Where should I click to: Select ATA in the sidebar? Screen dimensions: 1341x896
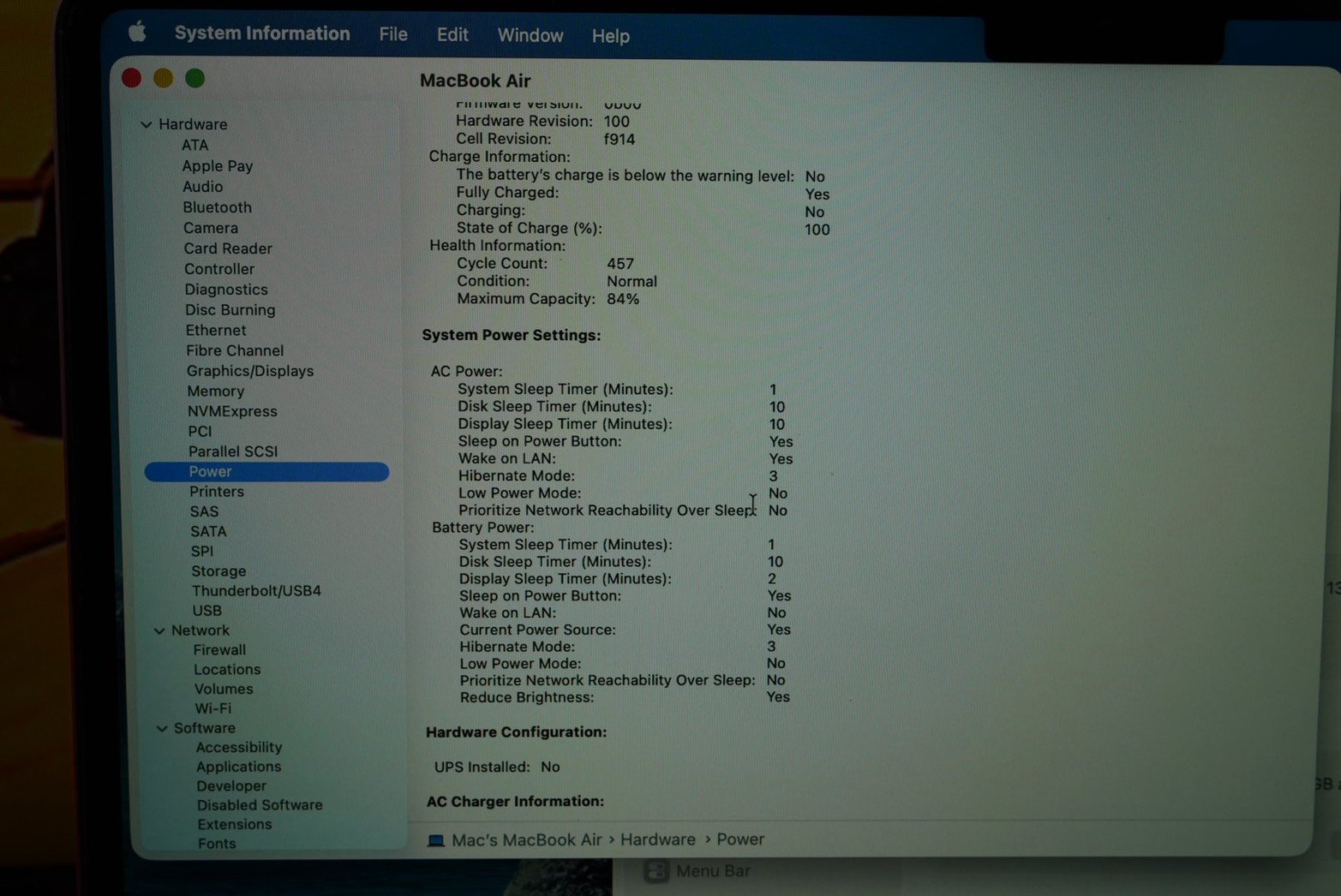pos(195,145)
